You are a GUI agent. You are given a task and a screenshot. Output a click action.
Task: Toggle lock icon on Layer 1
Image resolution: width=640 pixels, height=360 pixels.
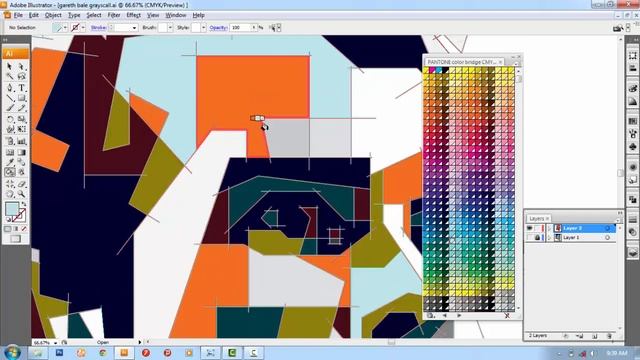tap(538, 238)
